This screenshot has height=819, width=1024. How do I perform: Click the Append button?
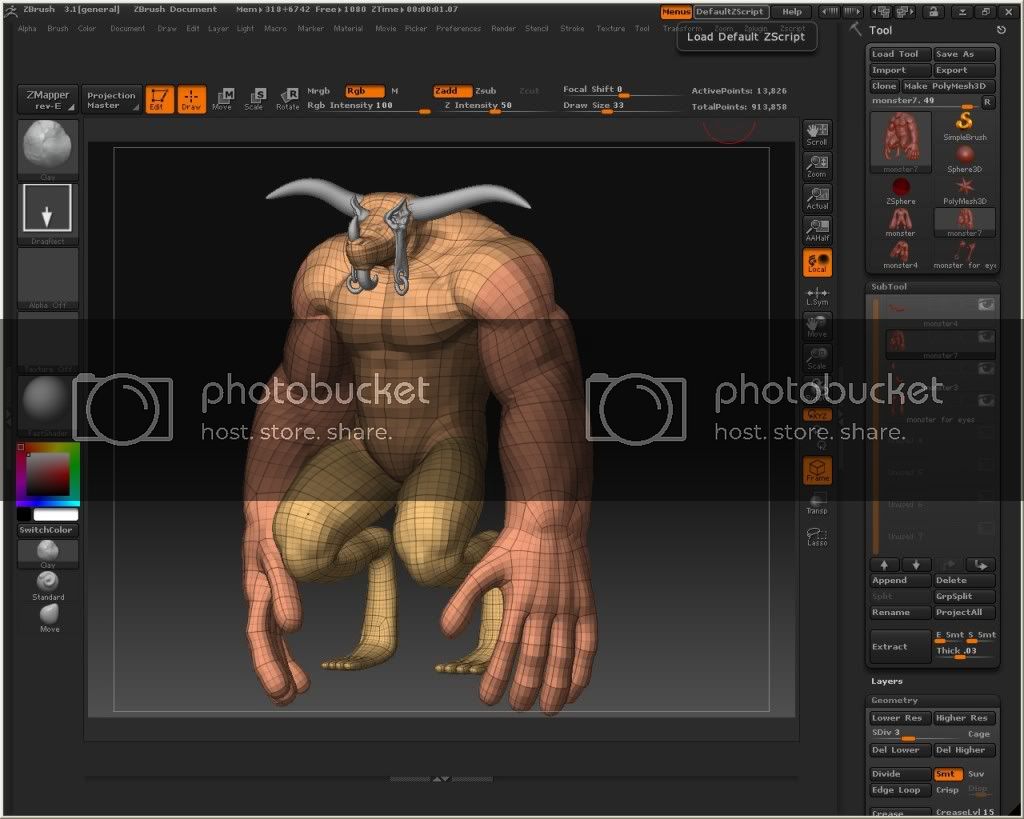901,581
